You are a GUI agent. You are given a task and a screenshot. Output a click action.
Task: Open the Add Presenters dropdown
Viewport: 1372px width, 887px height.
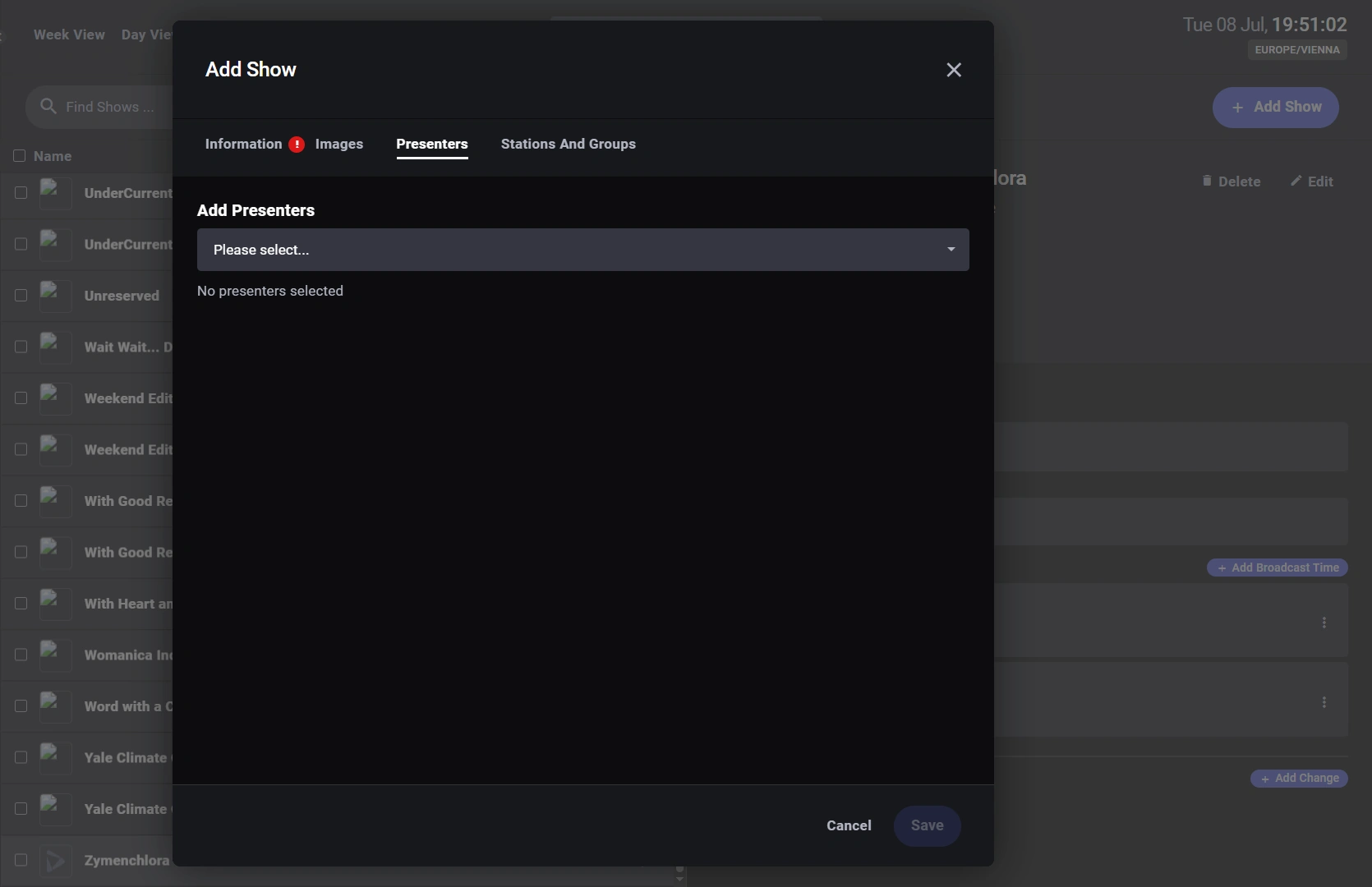click(582, 250)
